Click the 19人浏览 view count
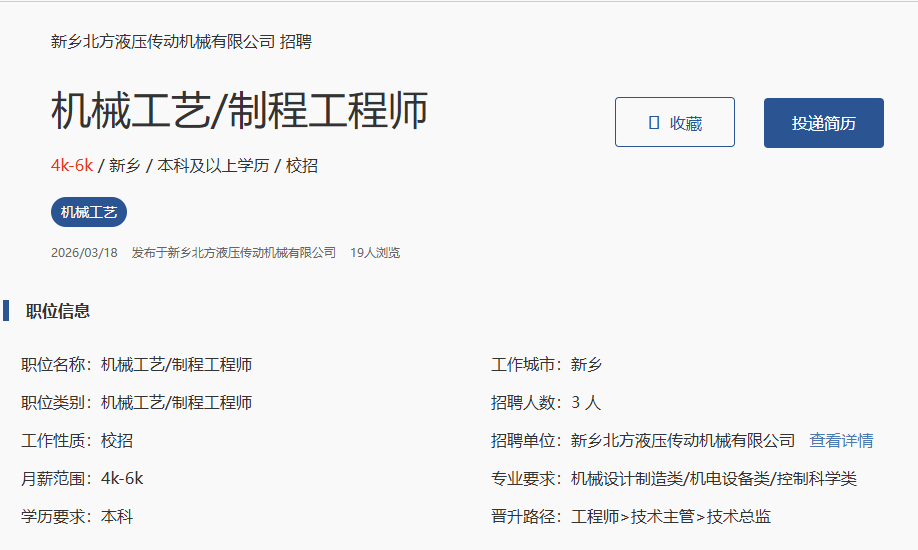This screenshot has height=550, width=918. (375, 253)
